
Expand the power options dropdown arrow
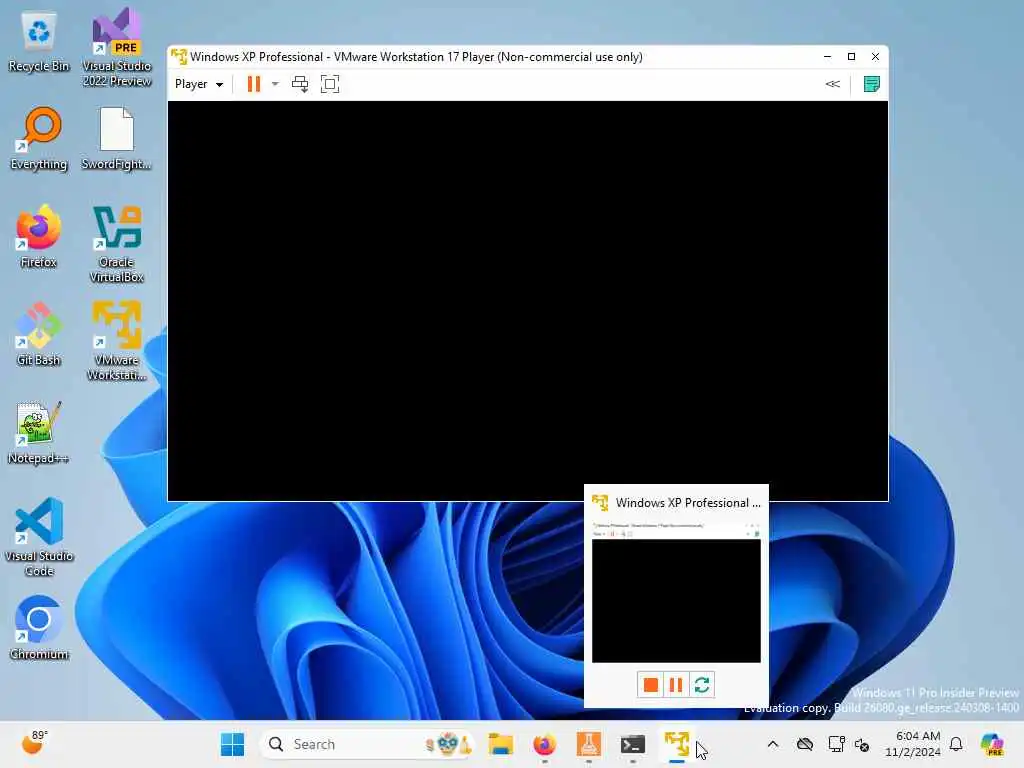(275, 84)
